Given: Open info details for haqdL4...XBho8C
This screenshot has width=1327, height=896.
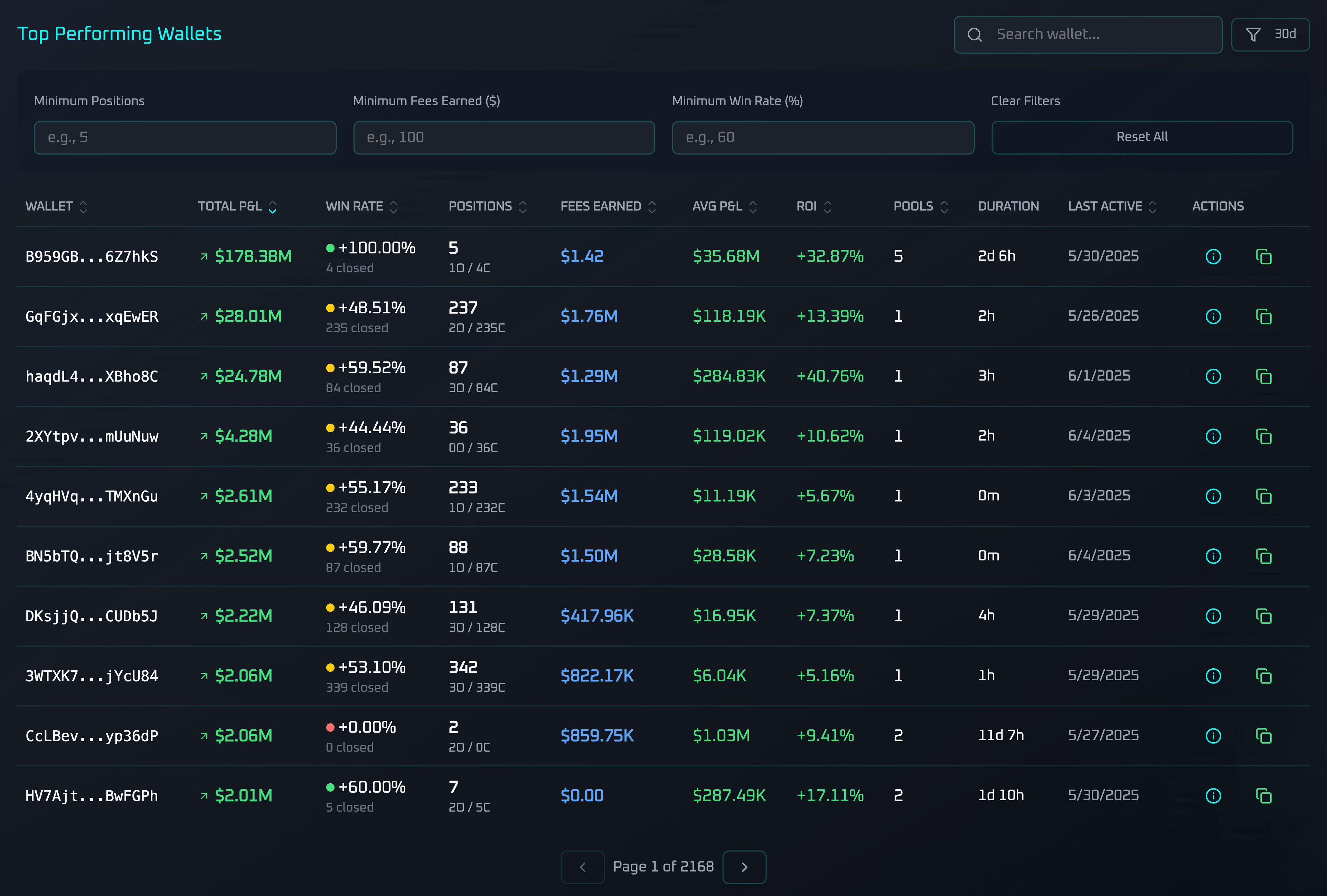Looking at the screenshot, I should (x=1213, y=376).
